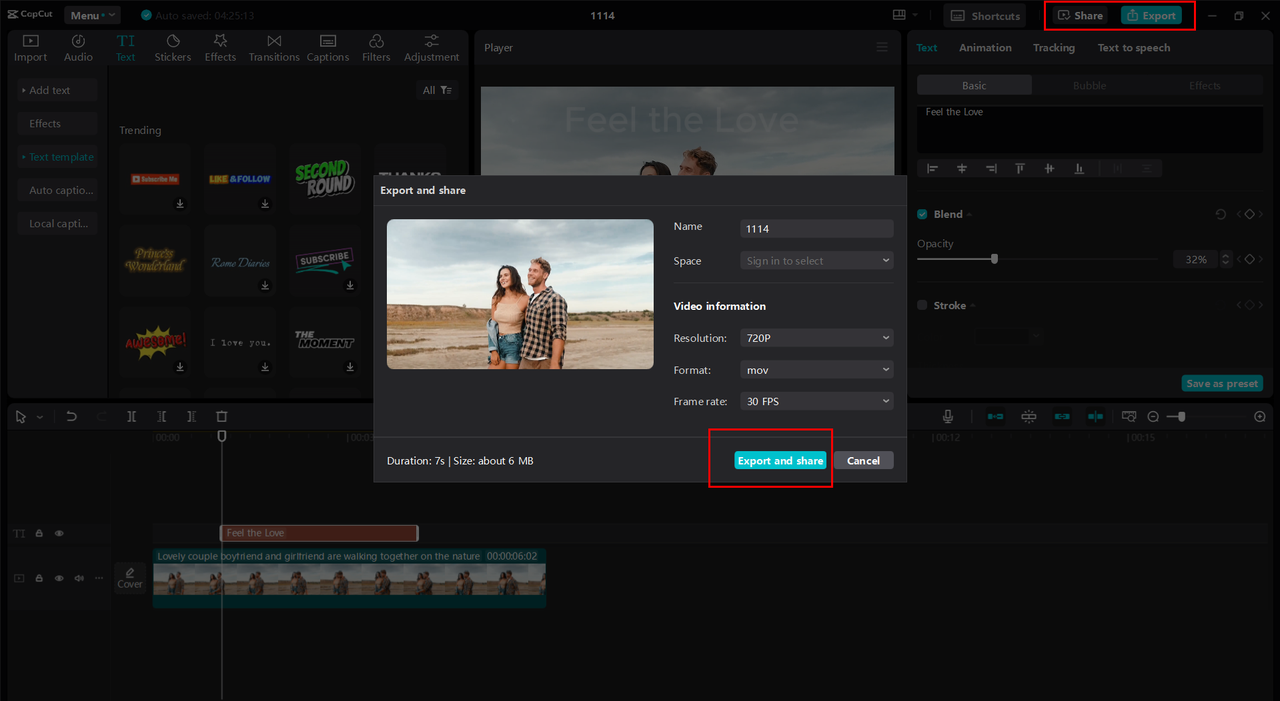Enable the Stroke checkbox
This screenshot has height=701, width=1280.
pos(922,305)
